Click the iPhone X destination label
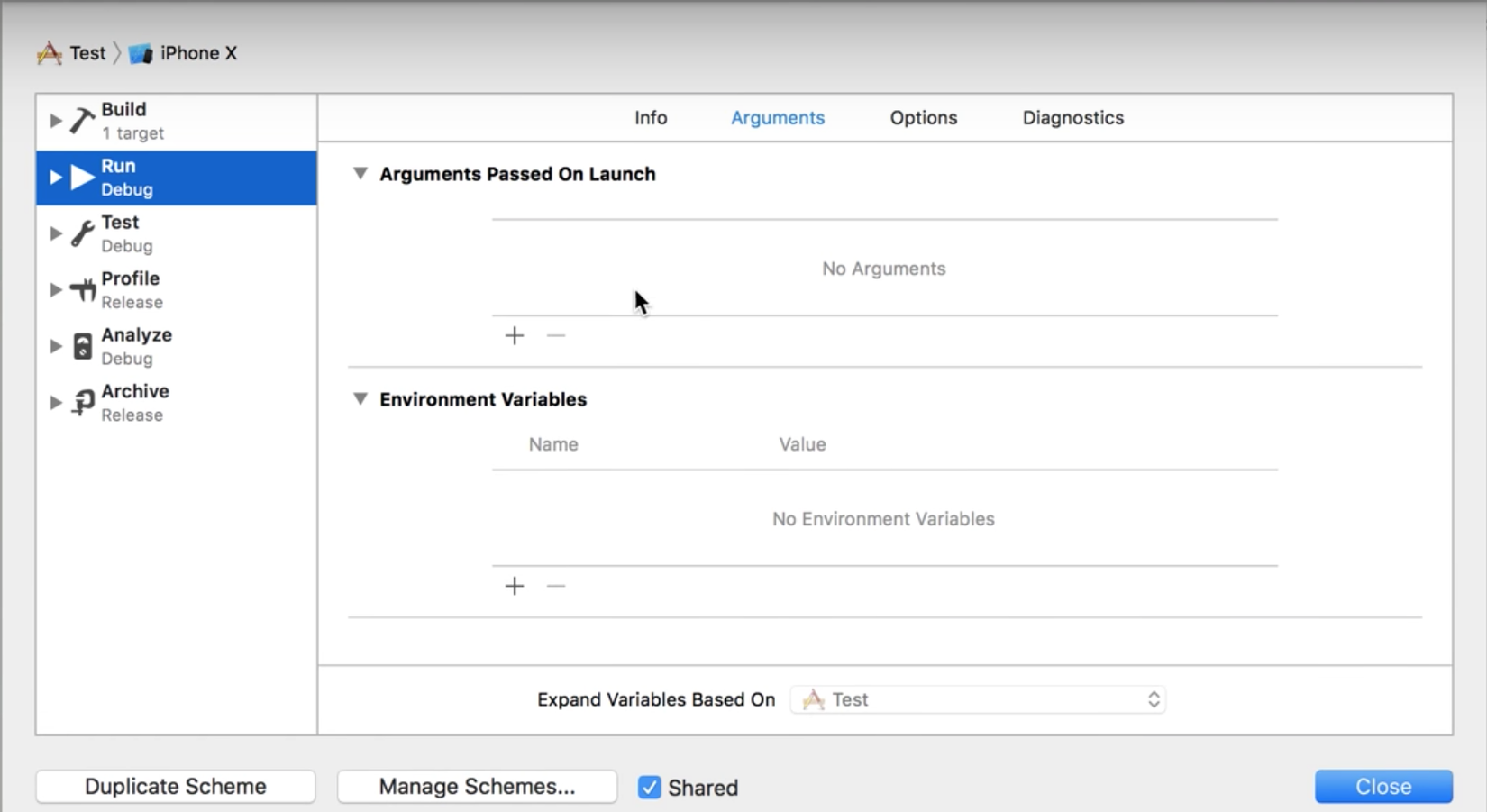 click(198, 53)
